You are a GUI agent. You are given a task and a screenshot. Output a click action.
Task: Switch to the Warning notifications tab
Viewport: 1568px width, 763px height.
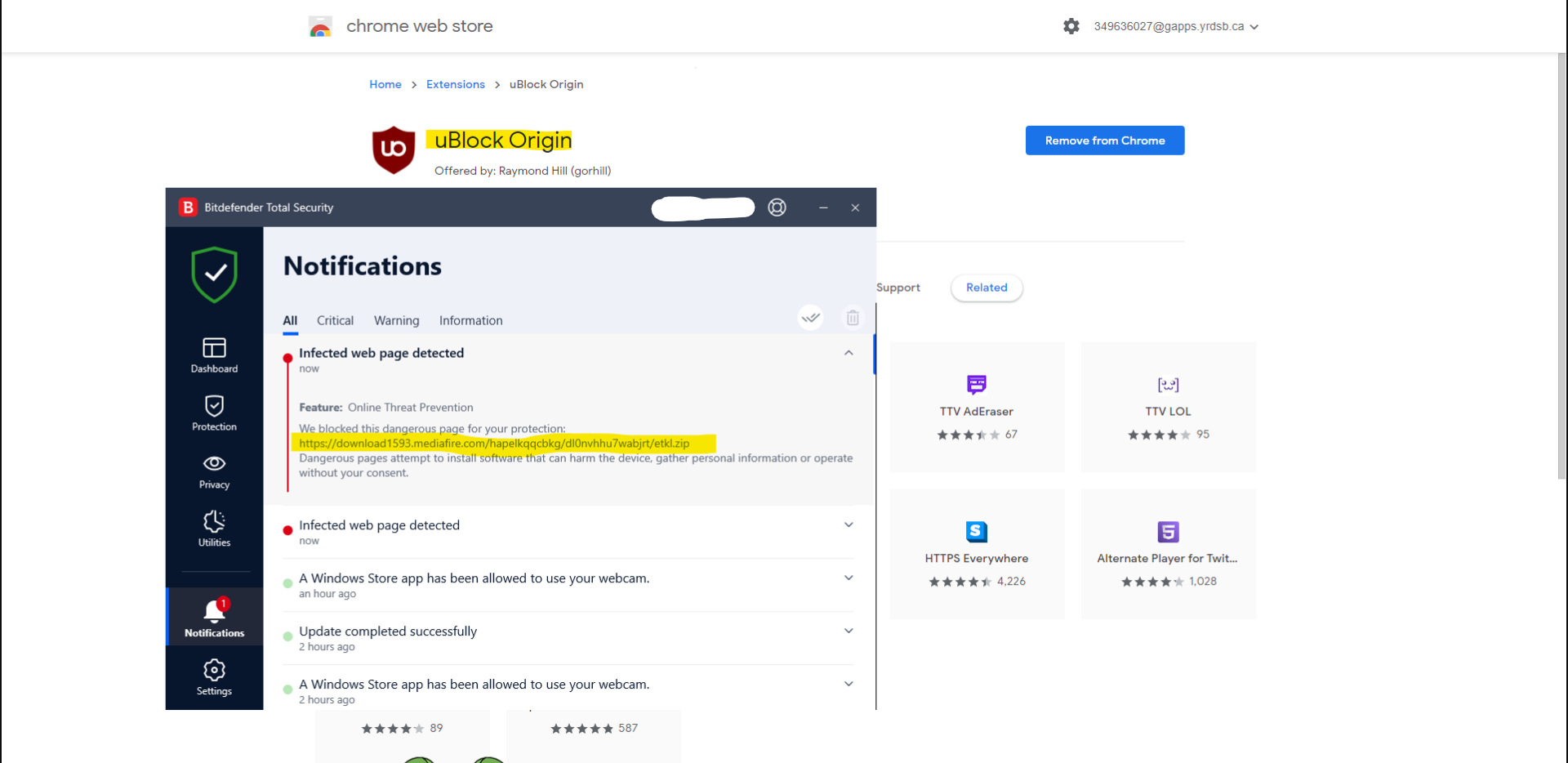(396, 320)
